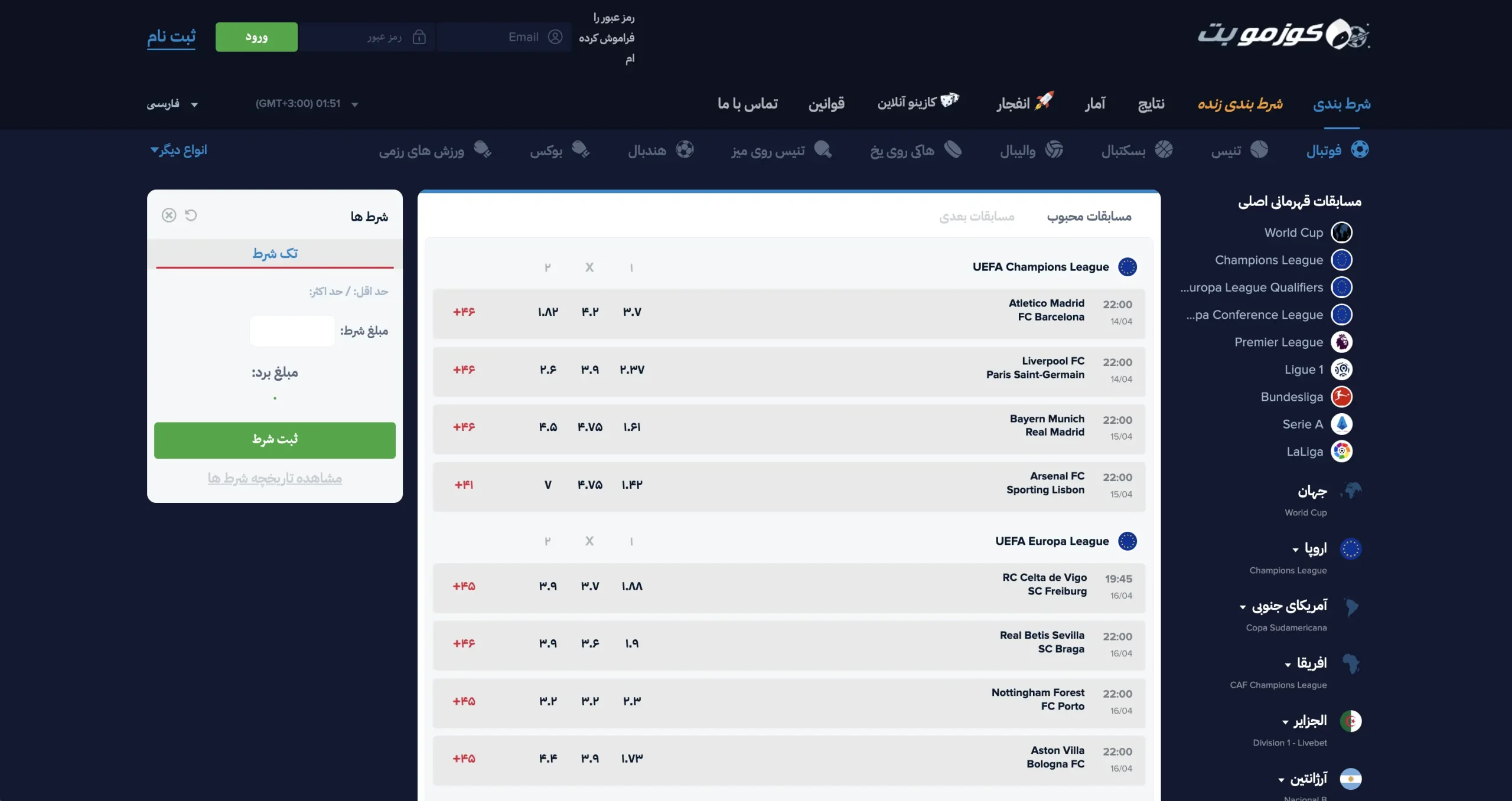The width and height of the screenshot is (1512, 801).
Task: Open the Bundesliga league logo
Action: click(x=1341, y=397)
